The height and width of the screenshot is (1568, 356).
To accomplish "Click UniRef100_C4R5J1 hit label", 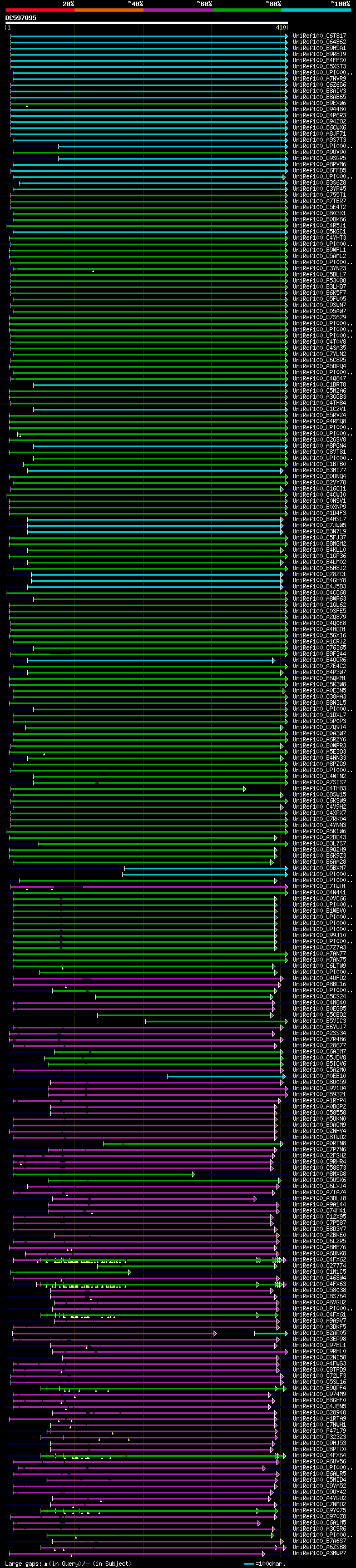I will point(319,226).
